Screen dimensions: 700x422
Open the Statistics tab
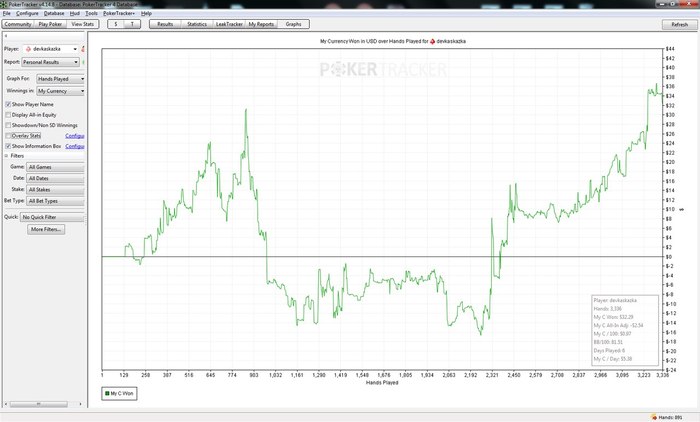click(x=197, y=24)
